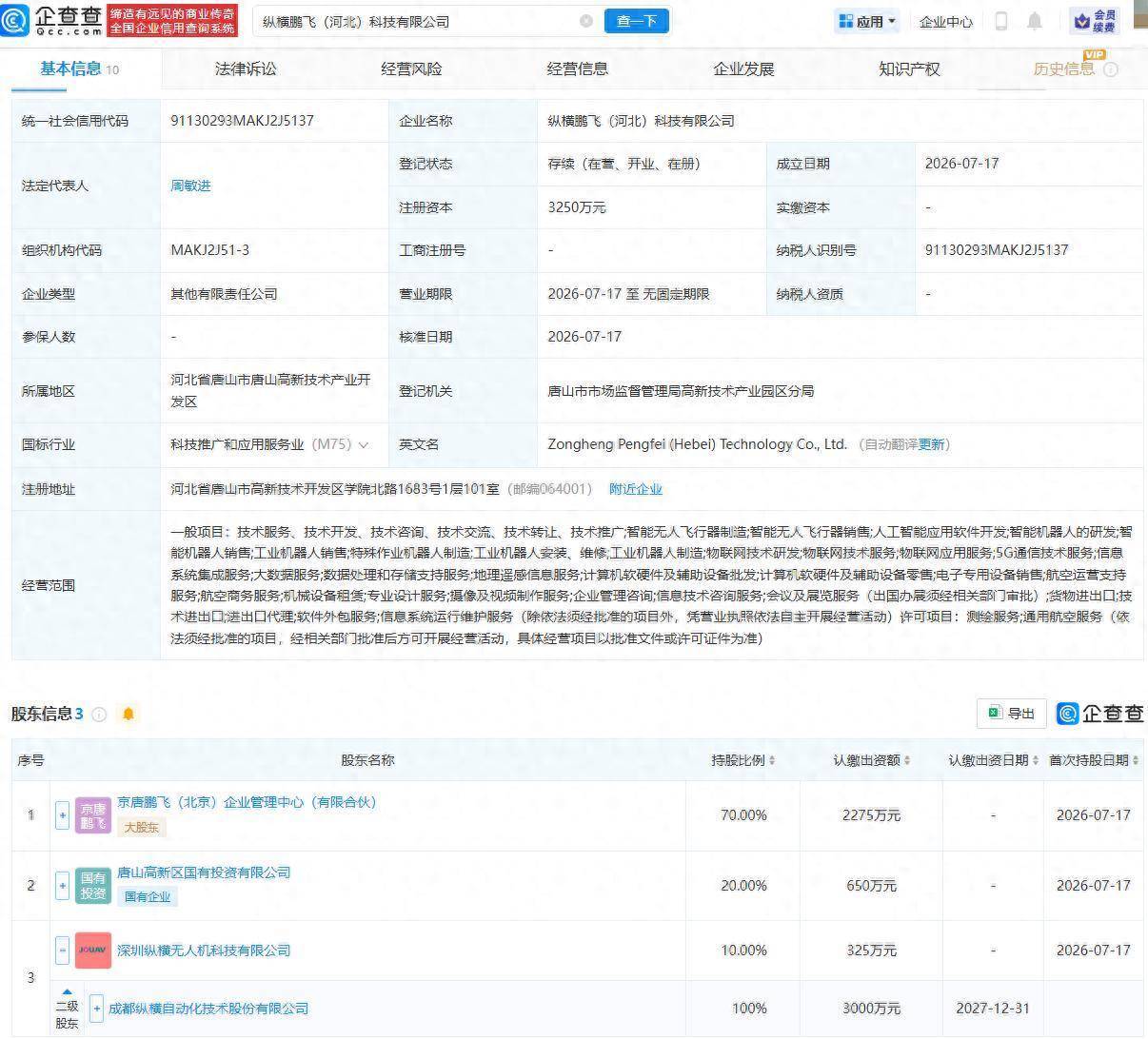Click 2027-12-31 contribution date cell
Image resolution: width=1148 pixels, height=1039 pixels.
tap(993, 1009)
